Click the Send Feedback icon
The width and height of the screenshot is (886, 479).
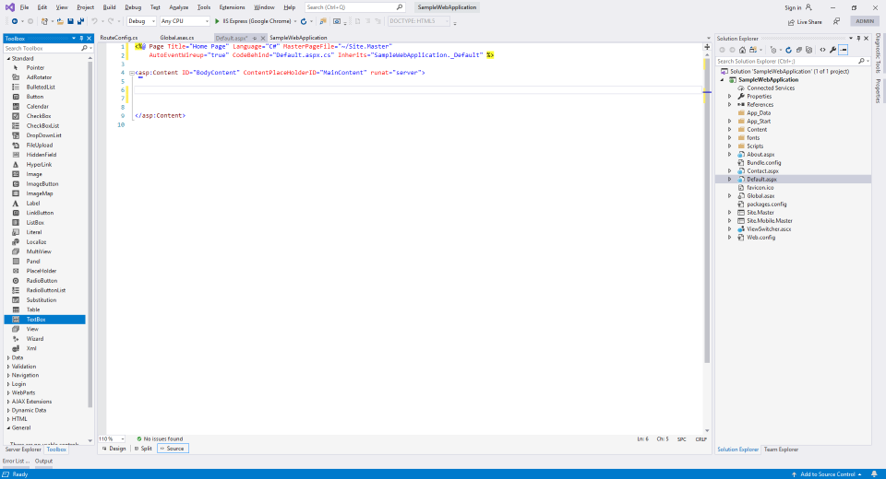tap(836, 21)
